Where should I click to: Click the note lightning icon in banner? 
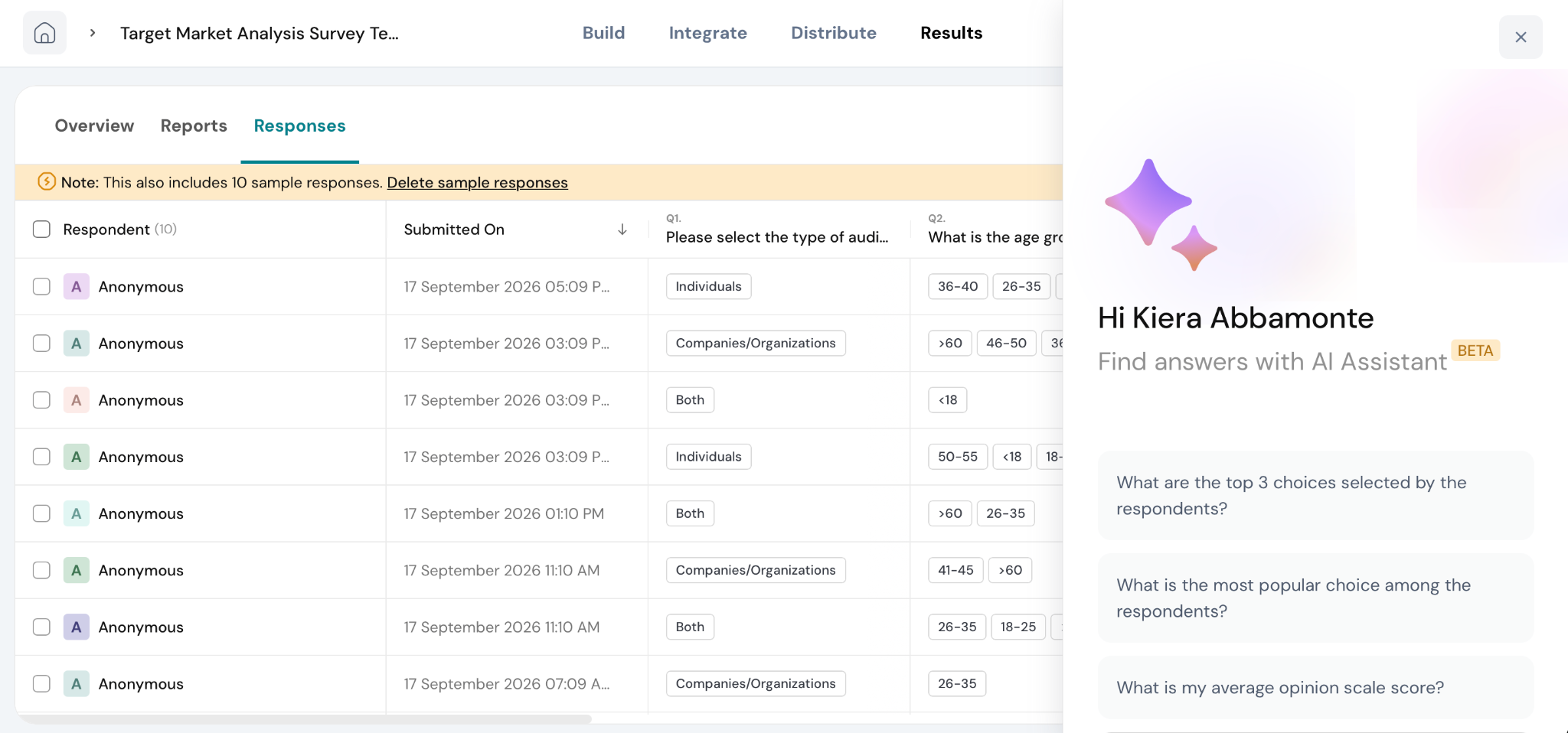pyautogui.click(x=47, y=182)
